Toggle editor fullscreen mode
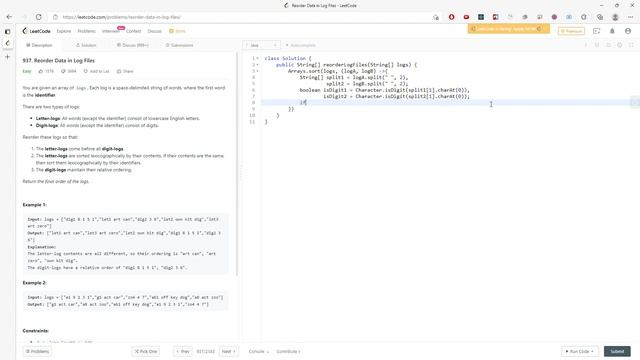 pyautogui.click(x=631, y=45)
